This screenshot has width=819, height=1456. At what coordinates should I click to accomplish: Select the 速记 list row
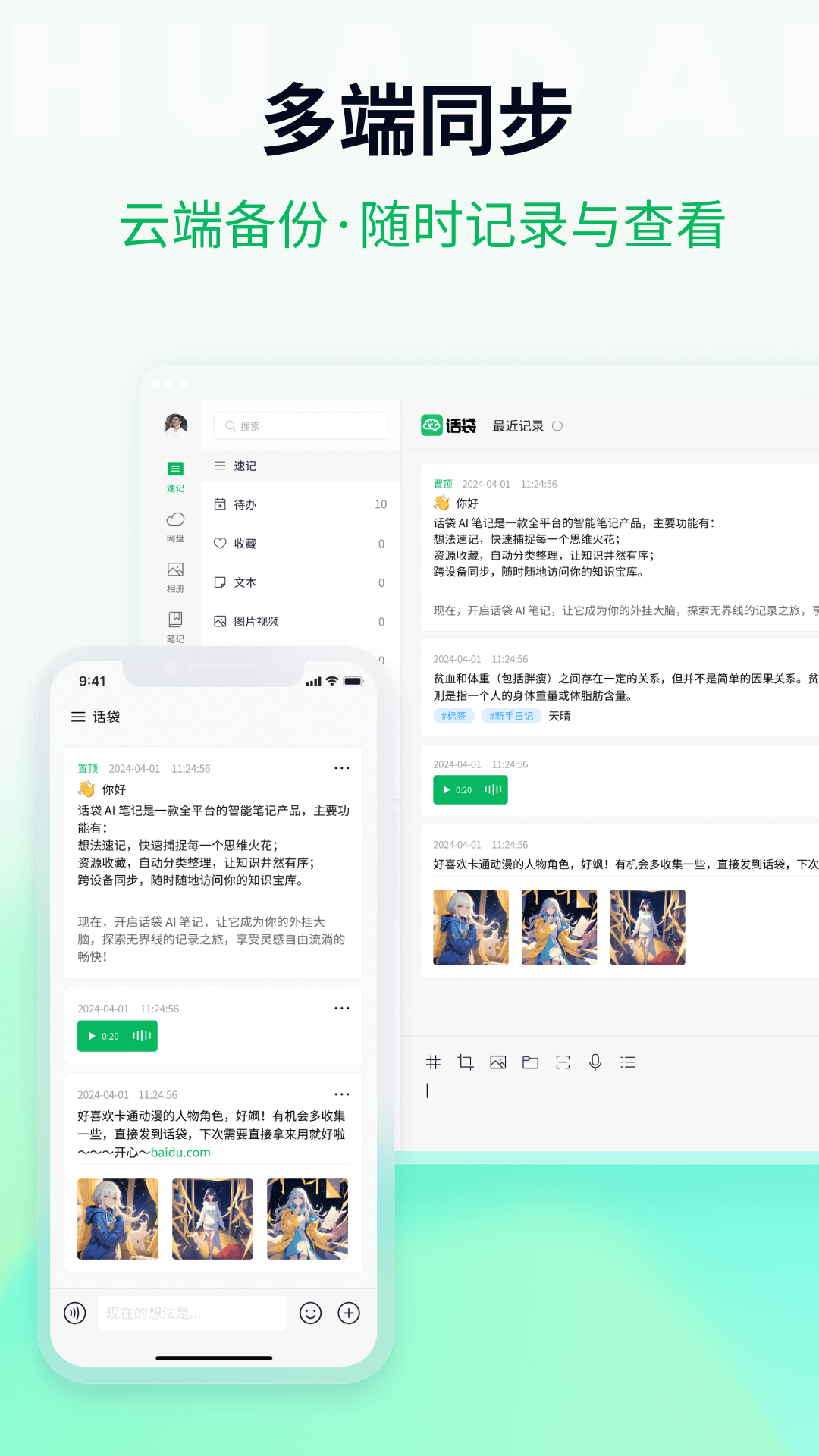click(301, 466)
